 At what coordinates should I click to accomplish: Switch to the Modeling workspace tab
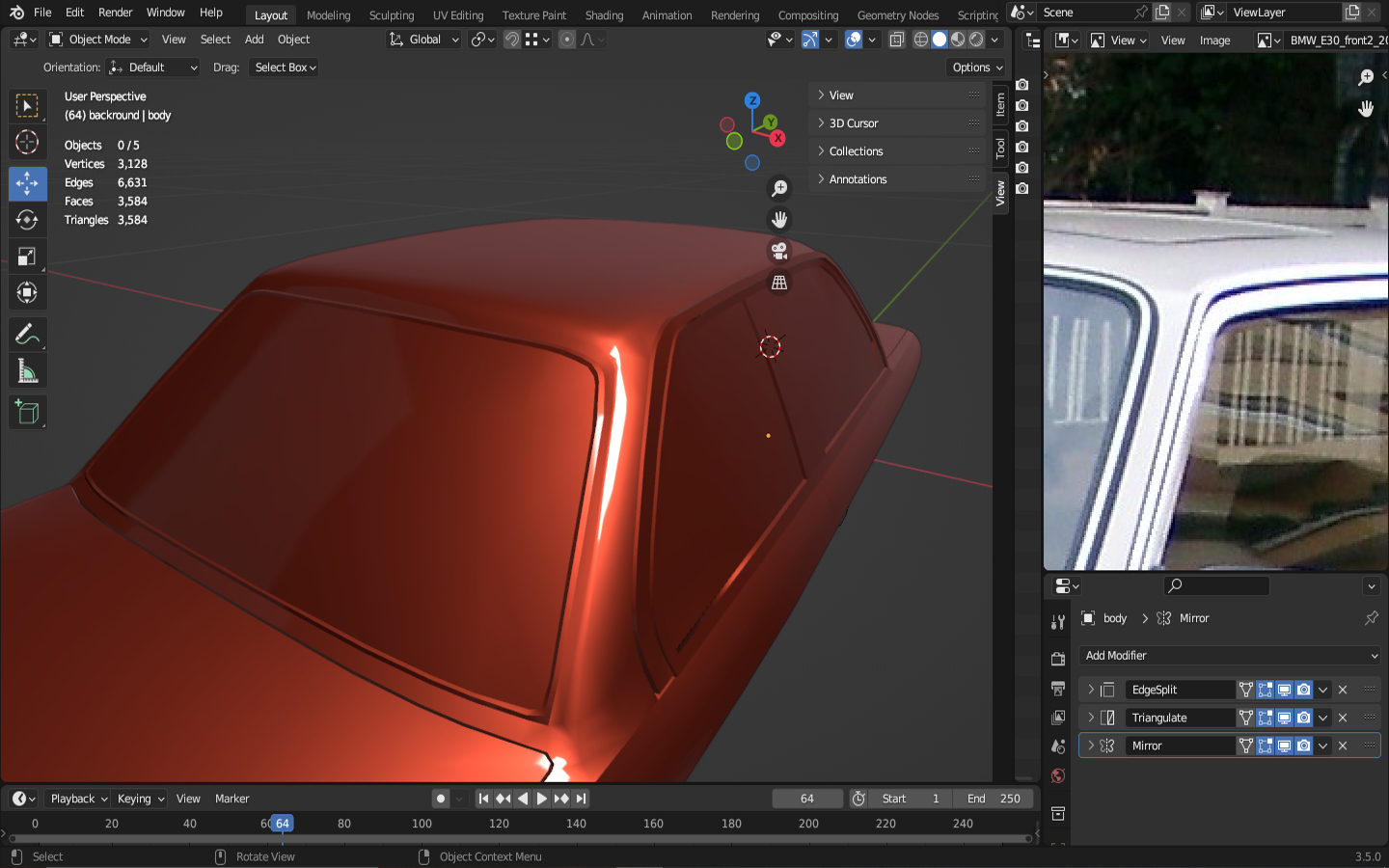coord(328,15)
